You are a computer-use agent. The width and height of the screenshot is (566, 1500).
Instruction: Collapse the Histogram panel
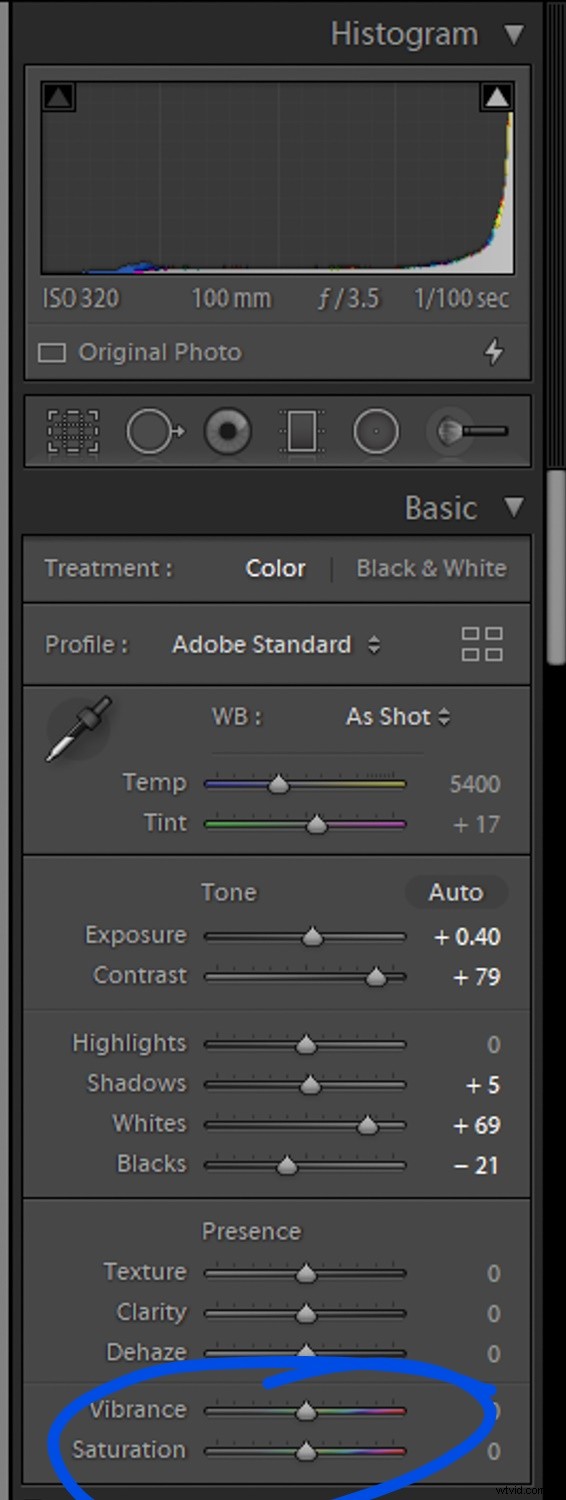514,35
